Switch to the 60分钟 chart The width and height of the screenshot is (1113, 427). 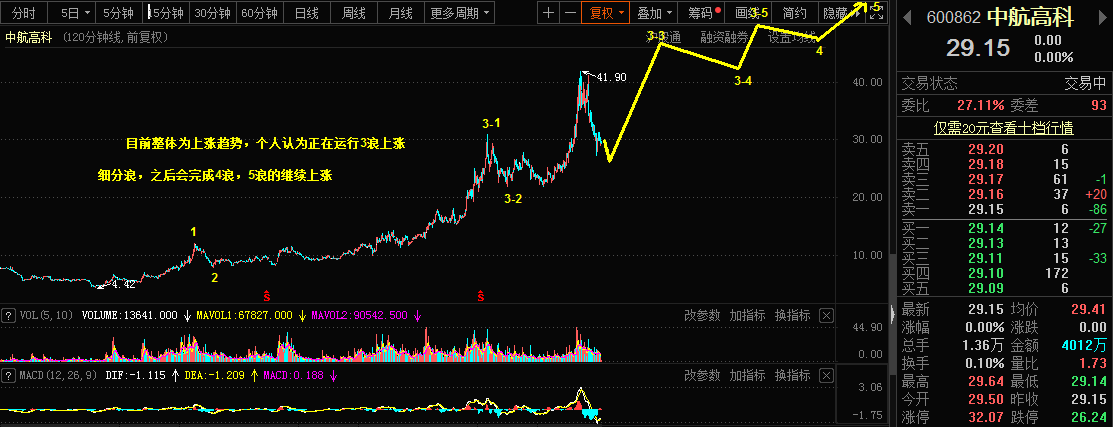click(259, 12)
